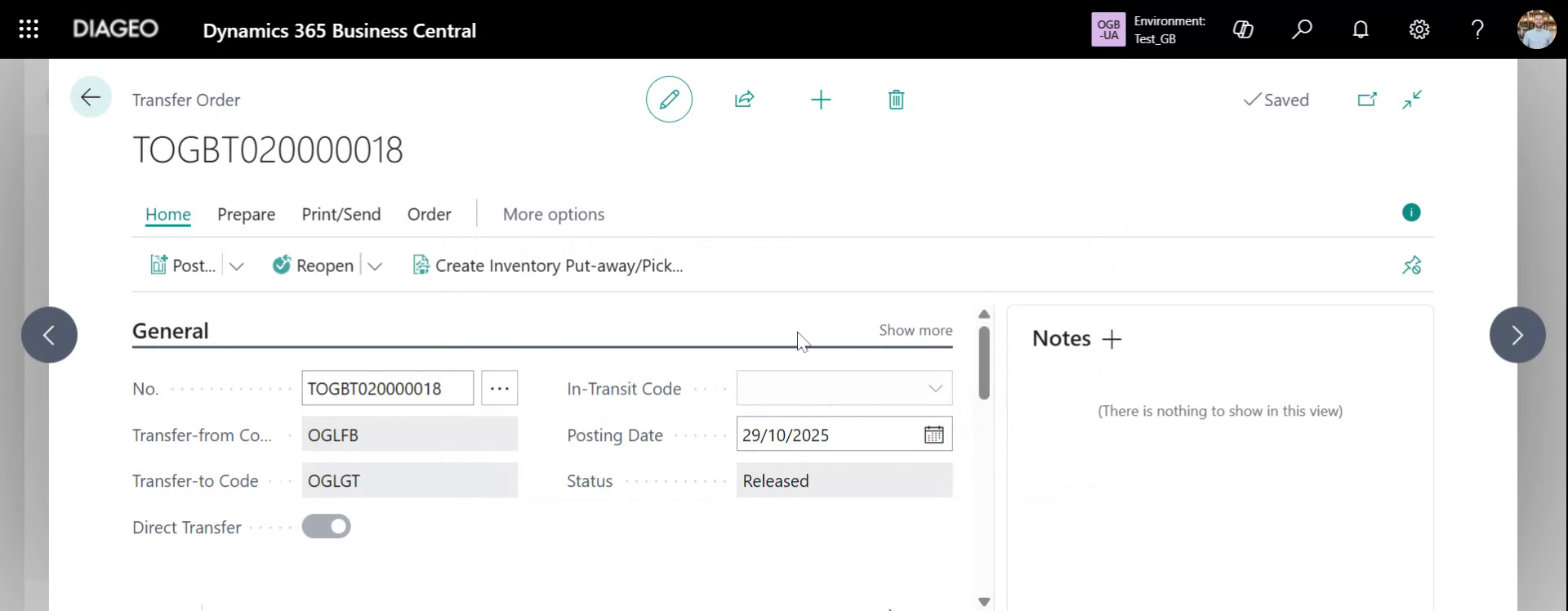1568x611 pixels.
Task: Open the Home tab
Action: click(168, 214)
